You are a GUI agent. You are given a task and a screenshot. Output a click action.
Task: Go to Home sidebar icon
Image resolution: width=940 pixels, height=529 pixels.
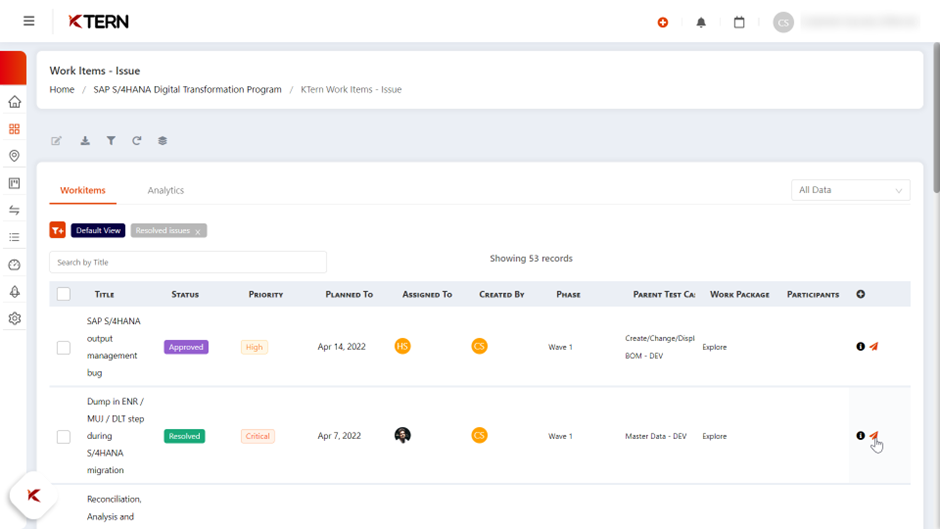(14, 102)
